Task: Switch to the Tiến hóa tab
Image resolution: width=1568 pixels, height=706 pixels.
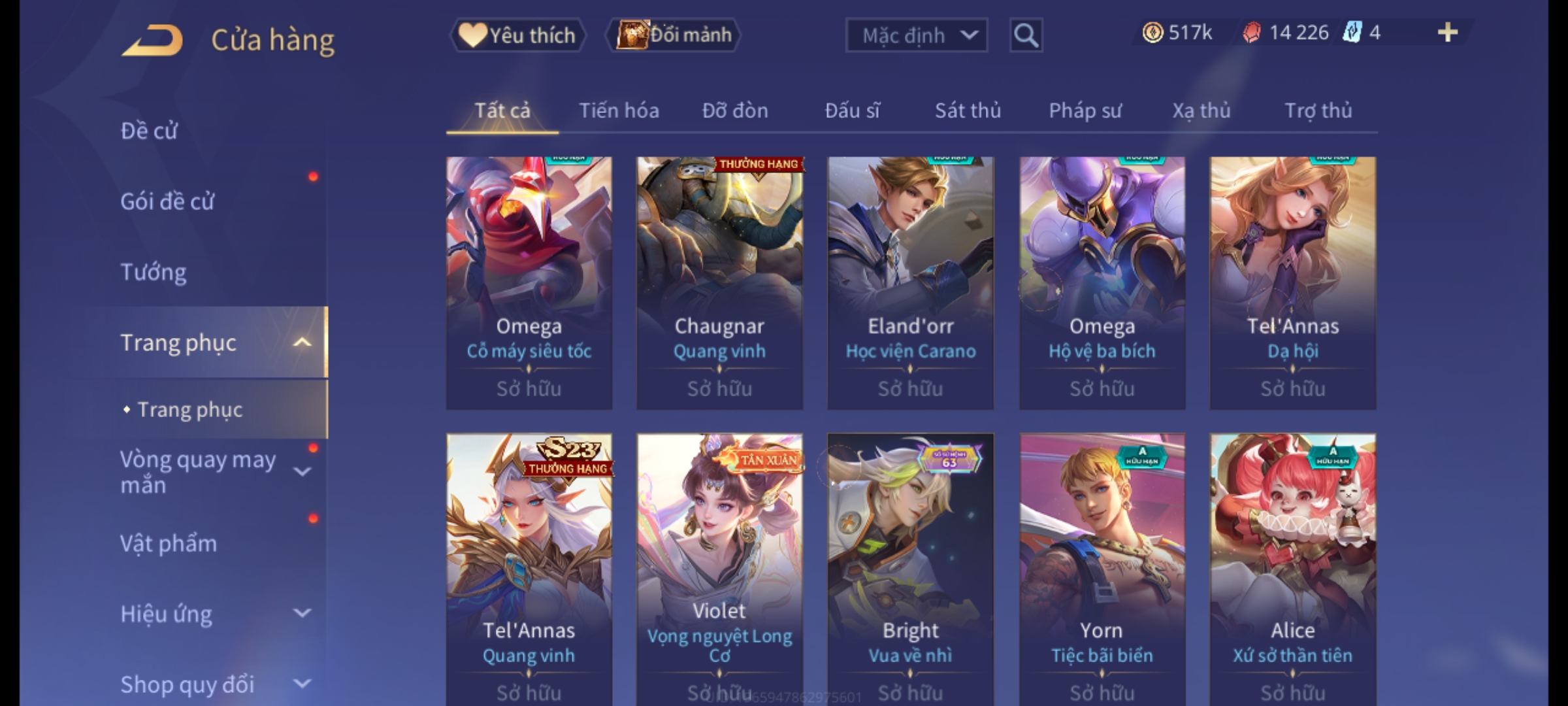Action: click(x=619, y=110)
